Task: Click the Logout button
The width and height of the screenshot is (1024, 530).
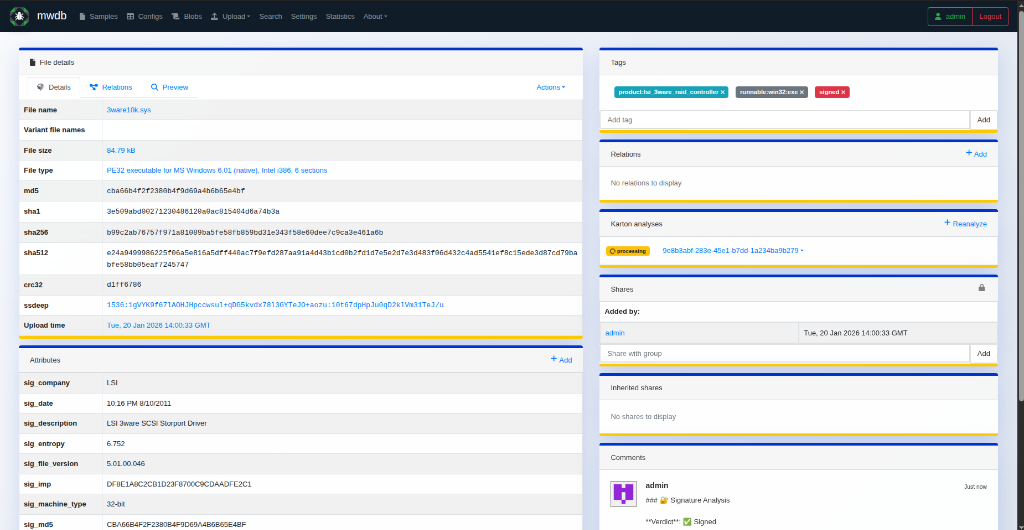Action: point(989,17)
